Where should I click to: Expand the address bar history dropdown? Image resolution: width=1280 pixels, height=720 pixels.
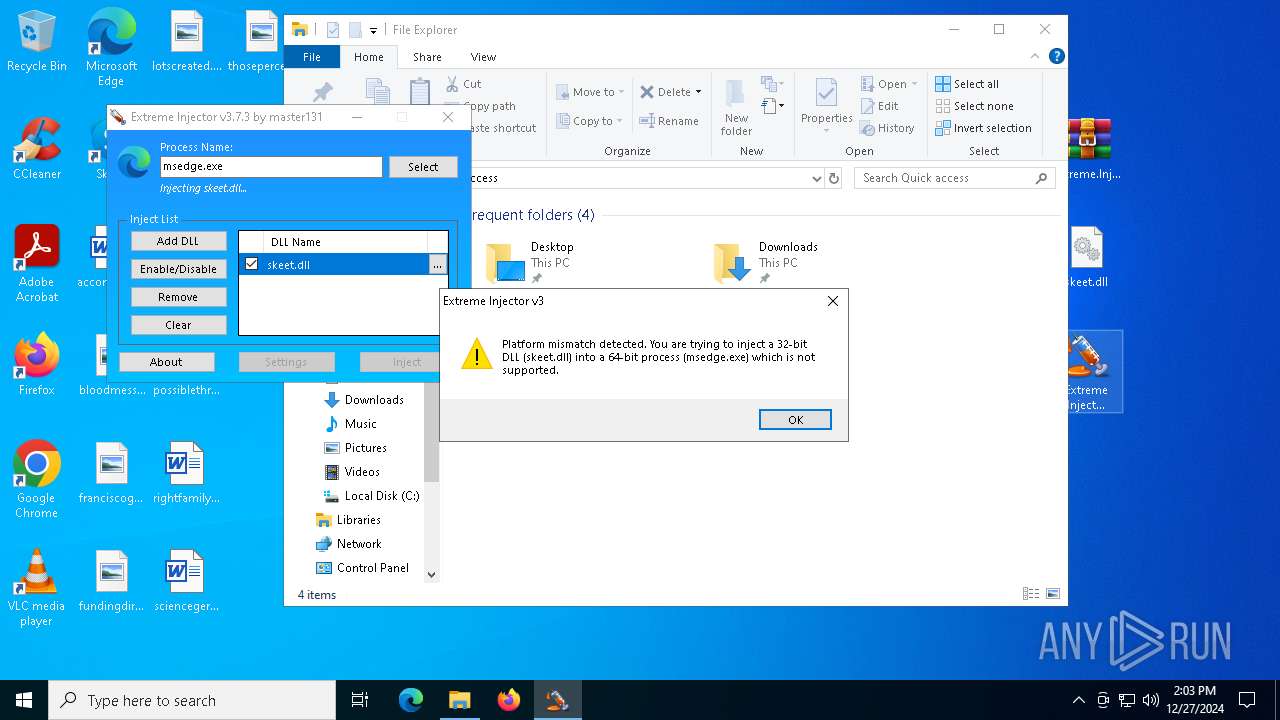817,178
